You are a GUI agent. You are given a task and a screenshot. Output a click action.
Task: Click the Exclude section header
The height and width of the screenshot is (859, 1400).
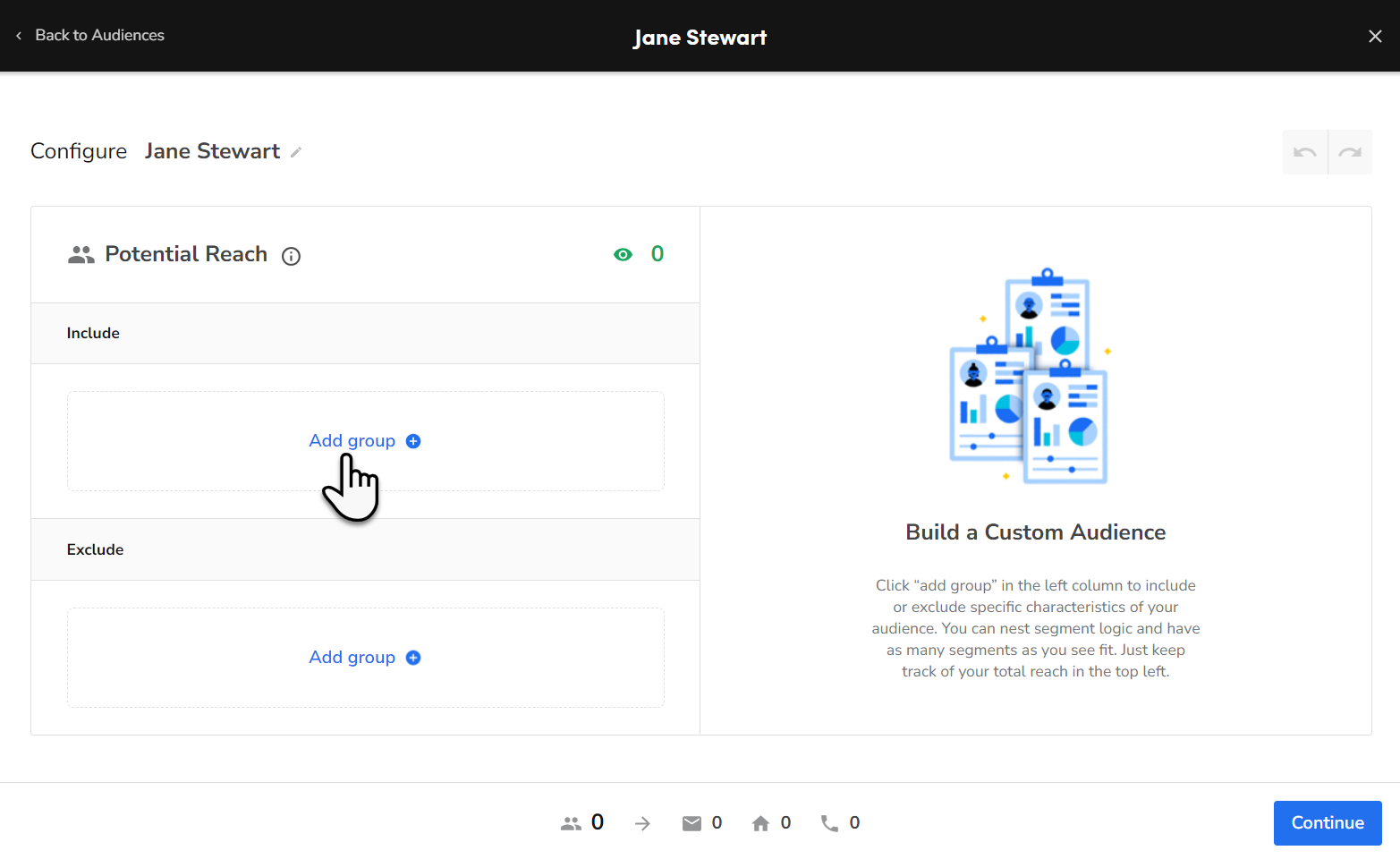[95, 549]
